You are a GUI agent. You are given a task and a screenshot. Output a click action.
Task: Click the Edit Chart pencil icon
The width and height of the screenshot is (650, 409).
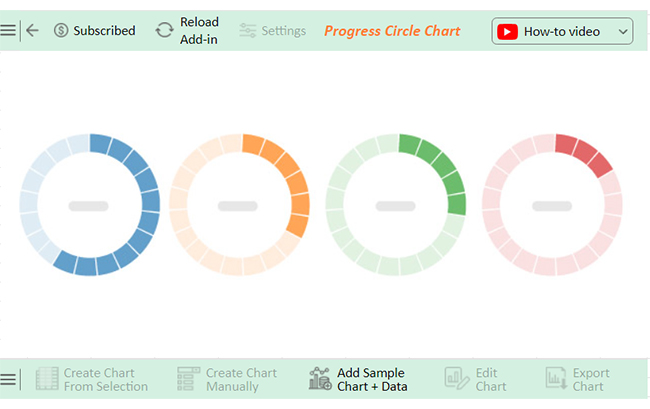pyautogui.click(x=456, y=379)
